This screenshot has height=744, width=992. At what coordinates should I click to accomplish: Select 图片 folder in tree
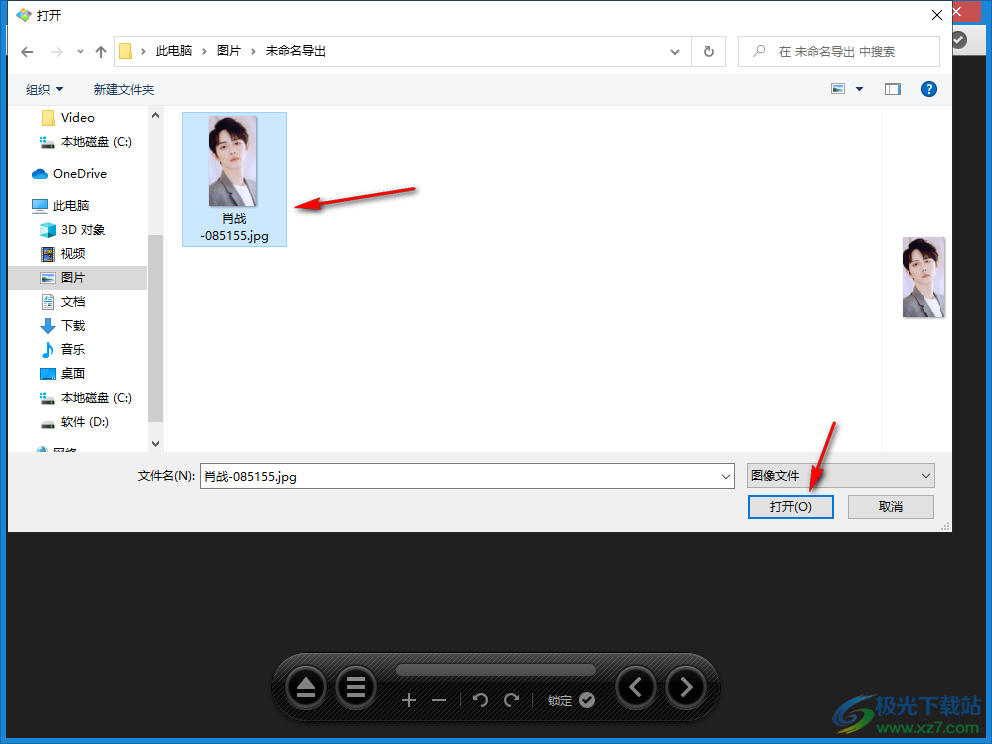(77, 278)
